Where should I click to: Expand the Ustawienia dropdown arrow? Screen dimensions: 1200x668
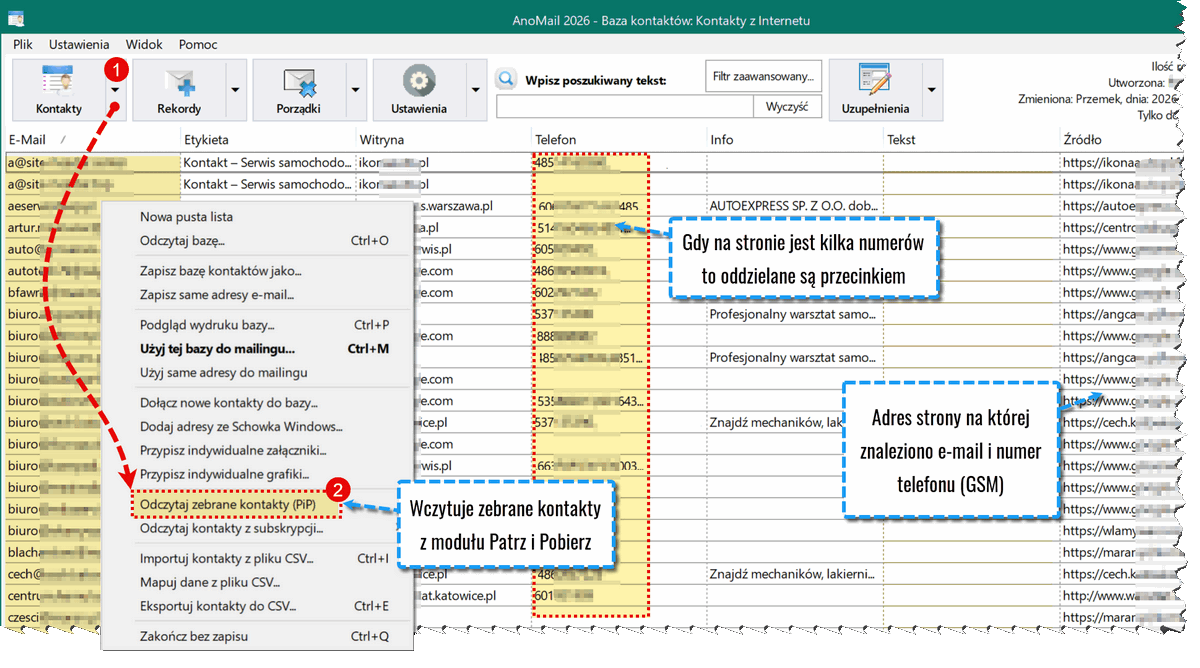(x=476, y=89)
